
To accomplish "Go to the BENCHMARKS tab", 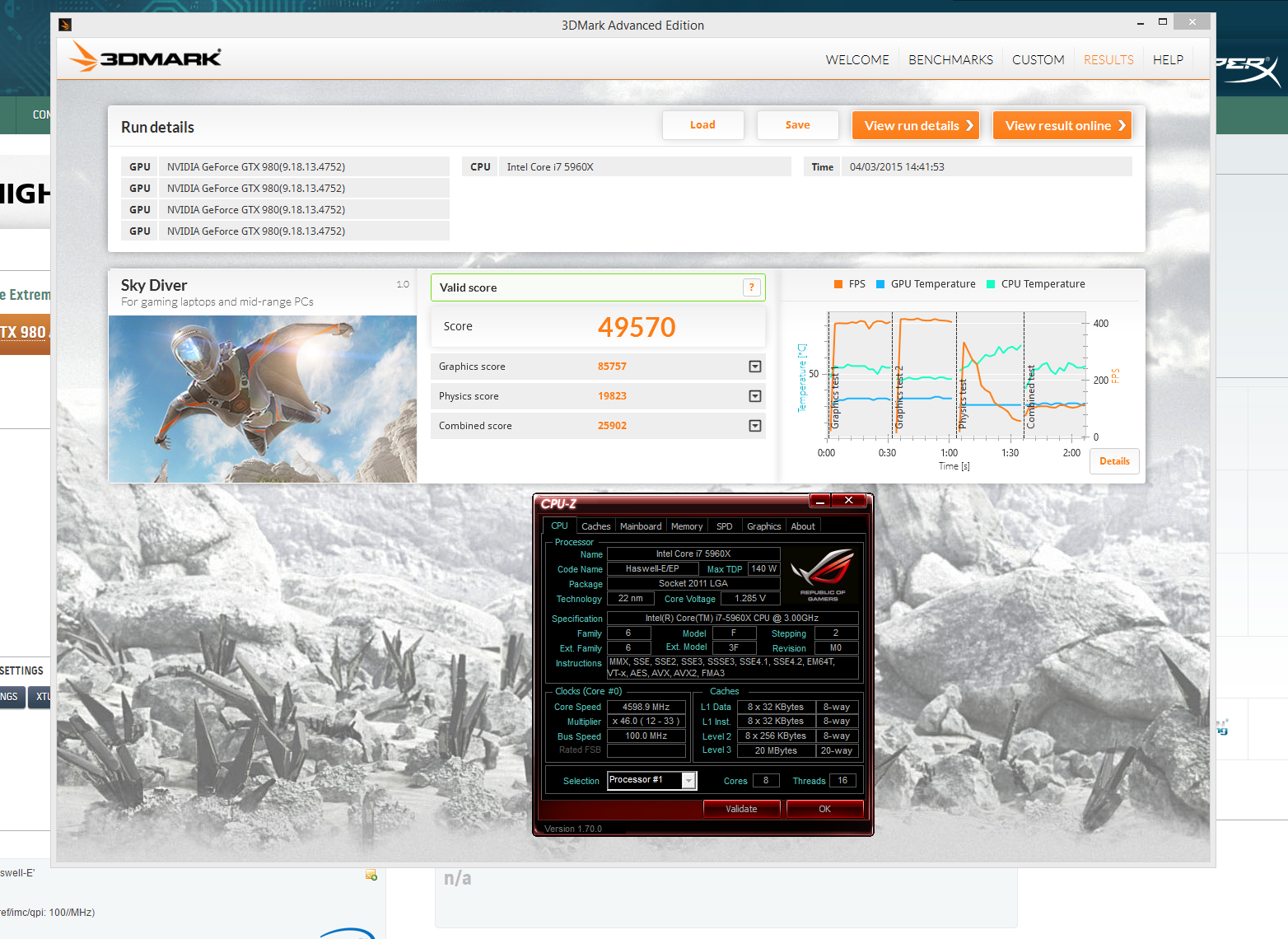I will tap(950, 60).
